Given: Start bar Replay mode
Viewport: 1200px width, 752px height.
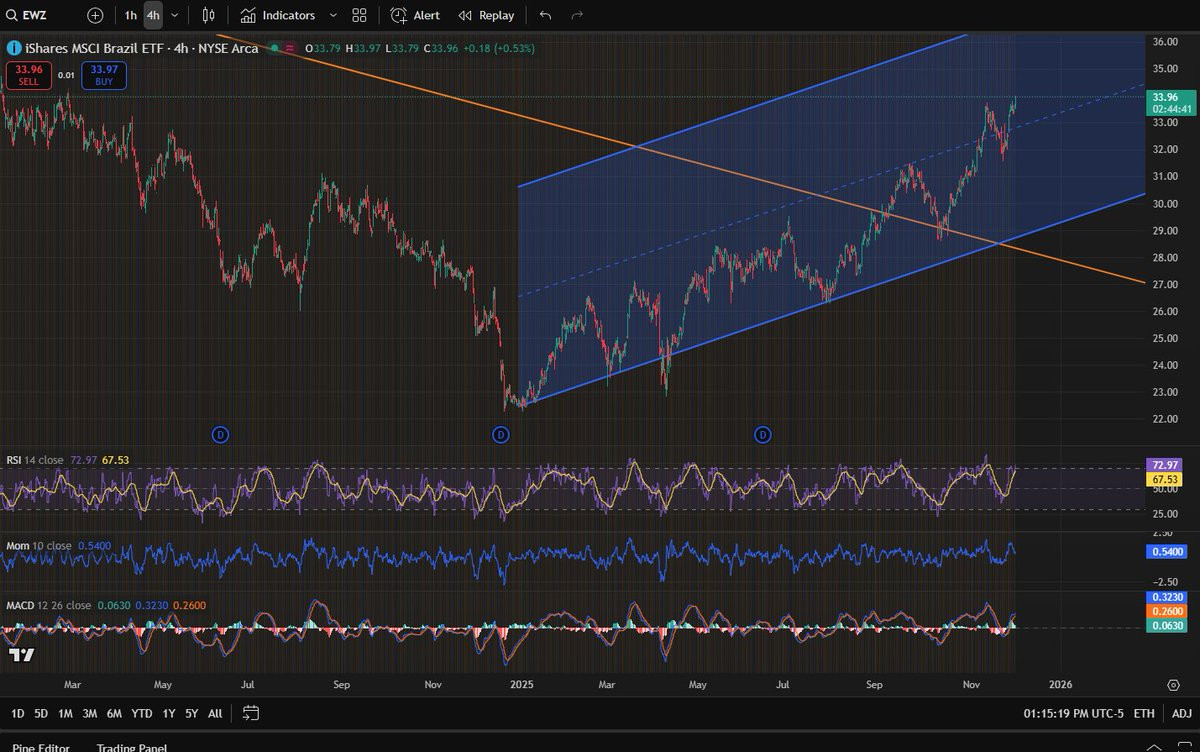Looking at the screenshot, I should point(486,15).
